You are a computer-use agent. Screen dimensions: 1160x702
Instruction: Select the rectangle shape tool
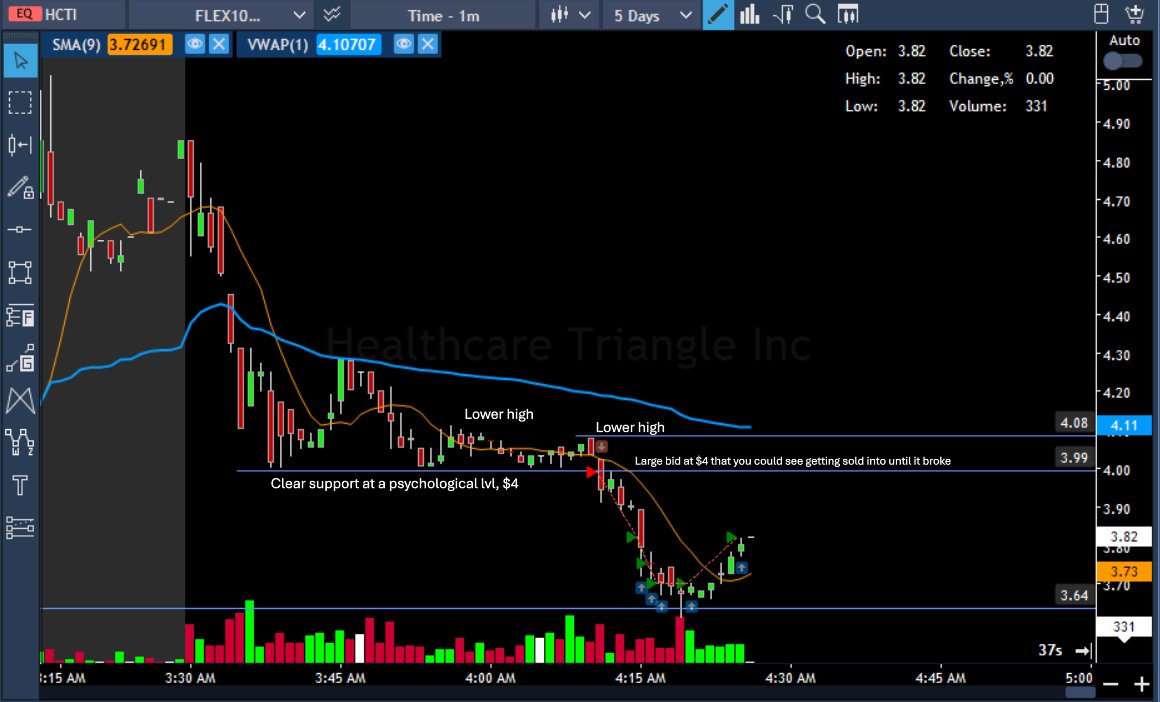tap(20, 273)
